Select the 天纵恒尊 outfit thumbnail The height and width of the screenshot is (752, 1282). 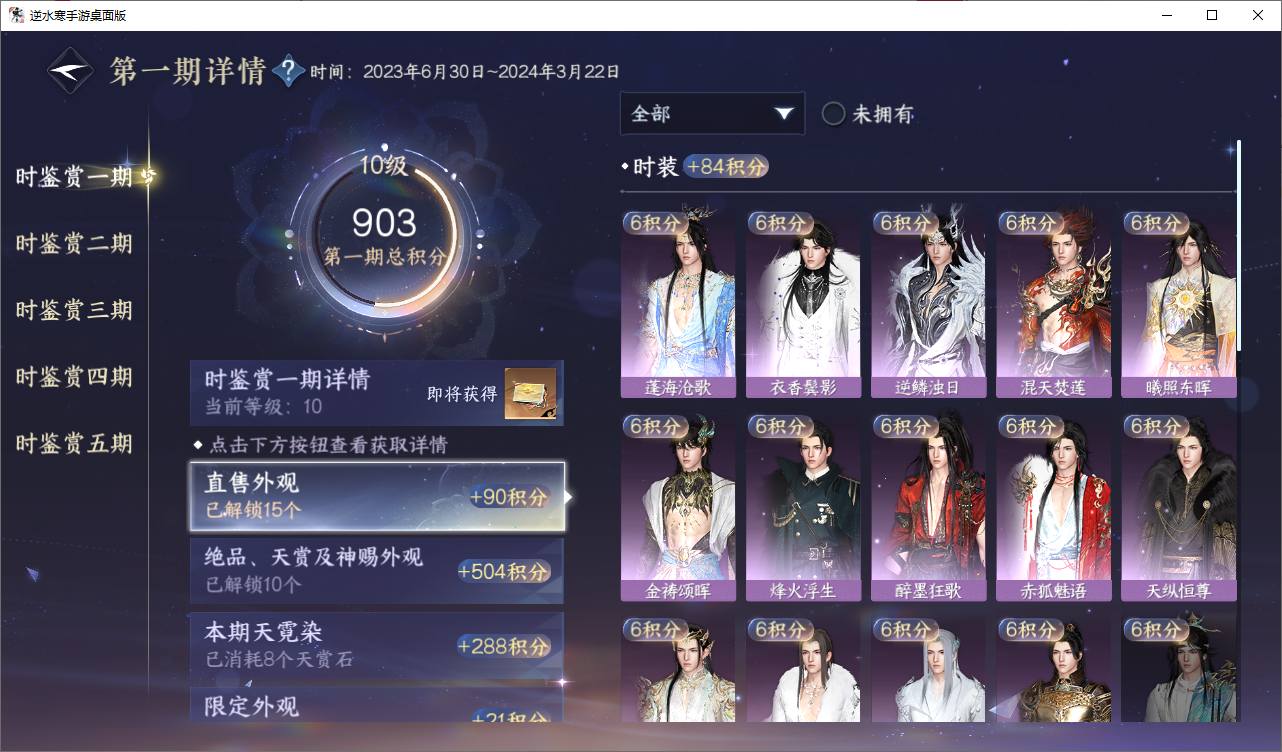click(1179, 508)
